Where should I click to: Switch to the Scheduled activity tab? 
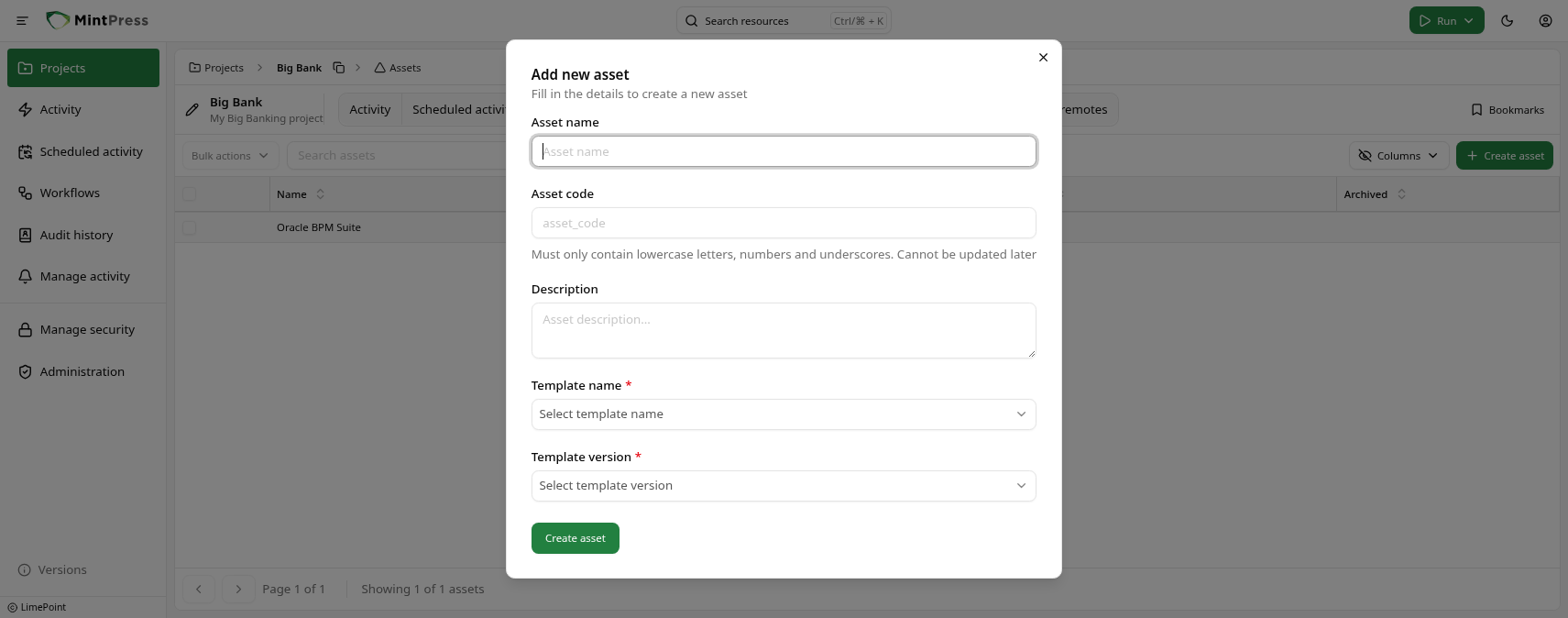(457, 109)
